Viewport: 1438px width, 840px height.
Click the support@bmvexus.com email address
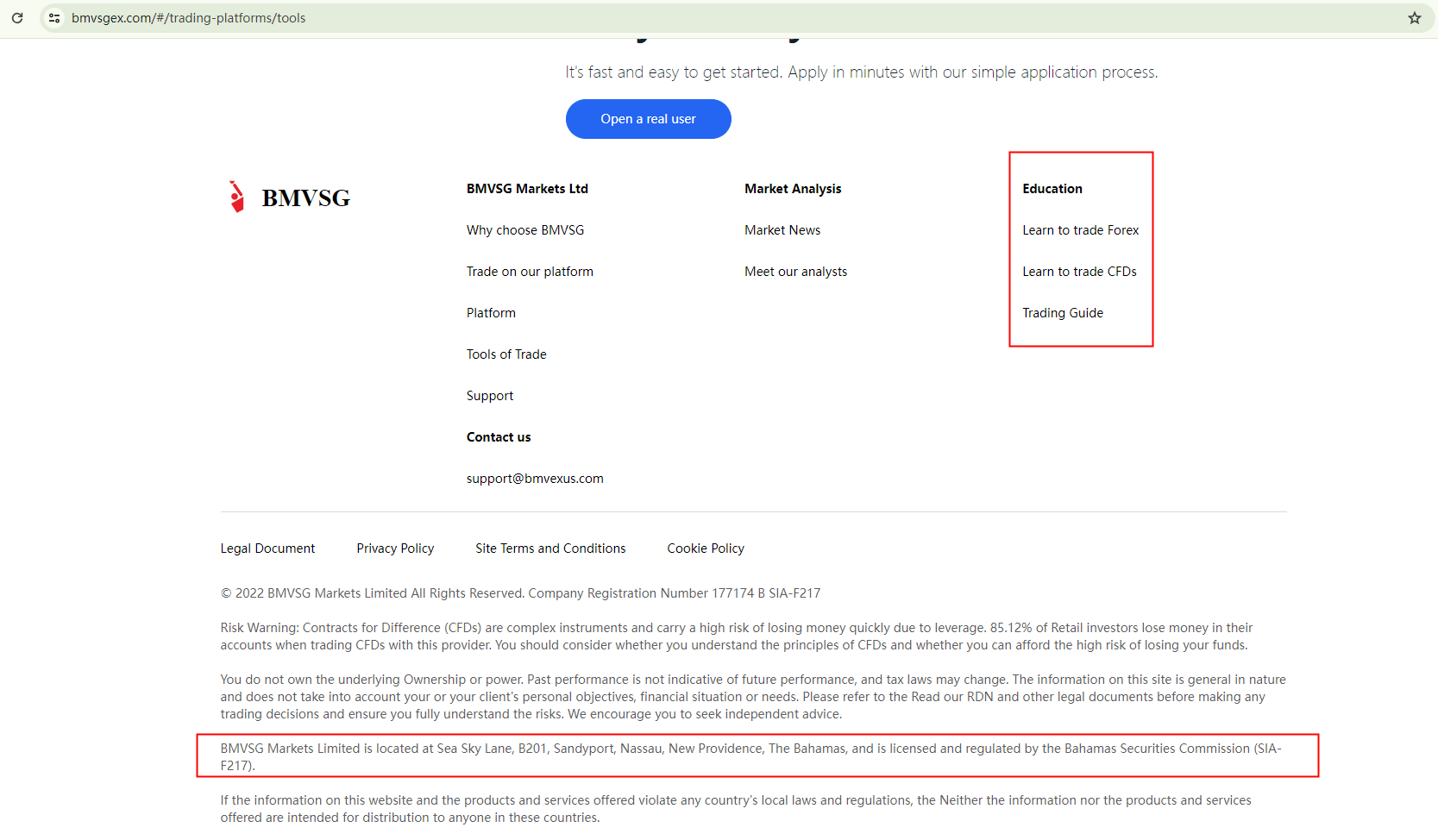tap(535, 479)
